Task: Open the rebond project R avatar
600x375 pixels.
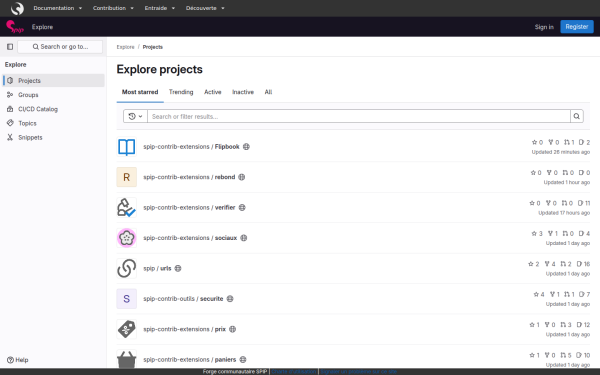Action: 127,177
